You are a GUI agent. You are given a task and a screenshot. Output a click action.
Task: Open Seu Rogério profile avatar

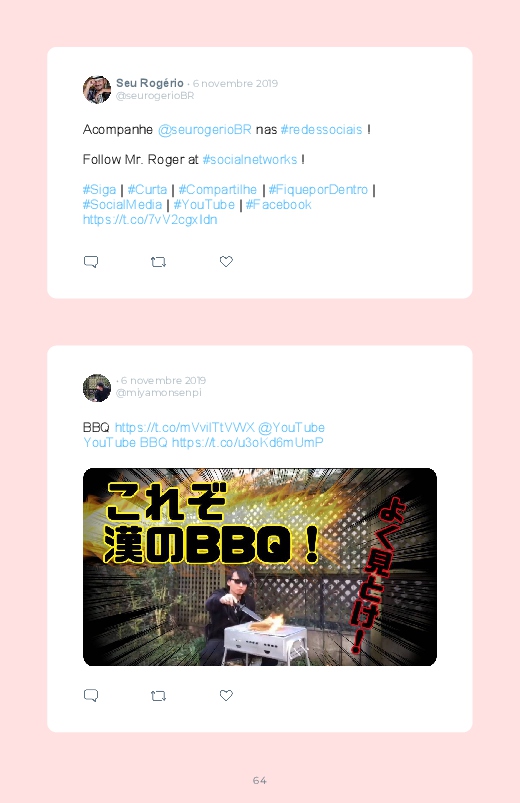97,90
